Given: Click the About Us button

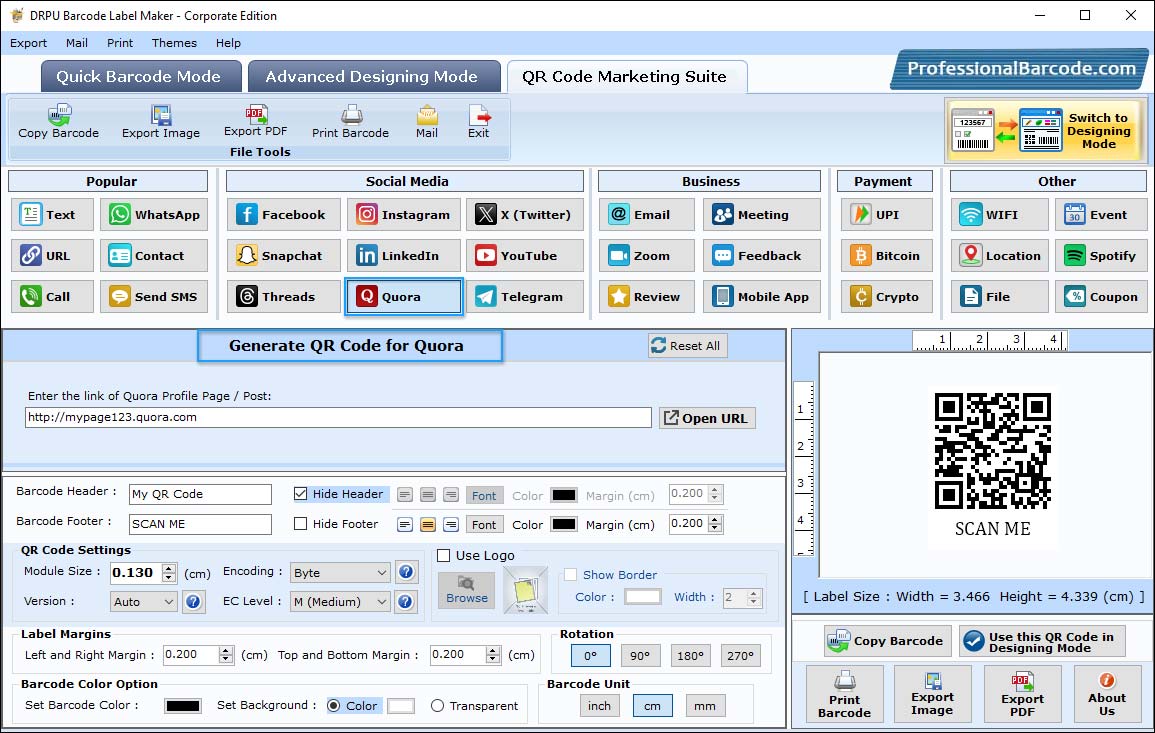Looking at the screenshot, I should 1106,694.
